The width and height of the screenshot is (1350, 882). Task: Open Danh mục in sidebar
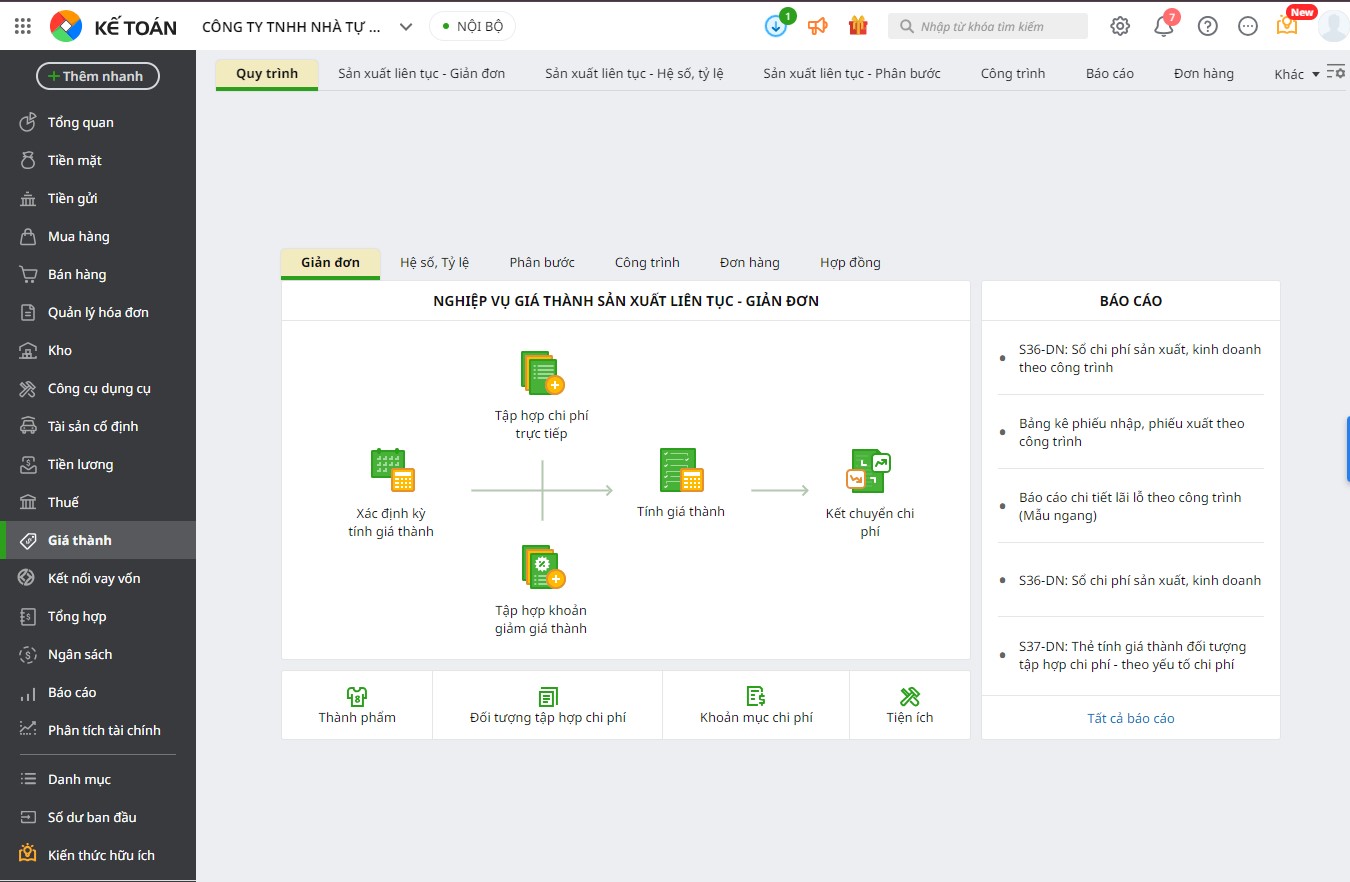pos(98,779)
